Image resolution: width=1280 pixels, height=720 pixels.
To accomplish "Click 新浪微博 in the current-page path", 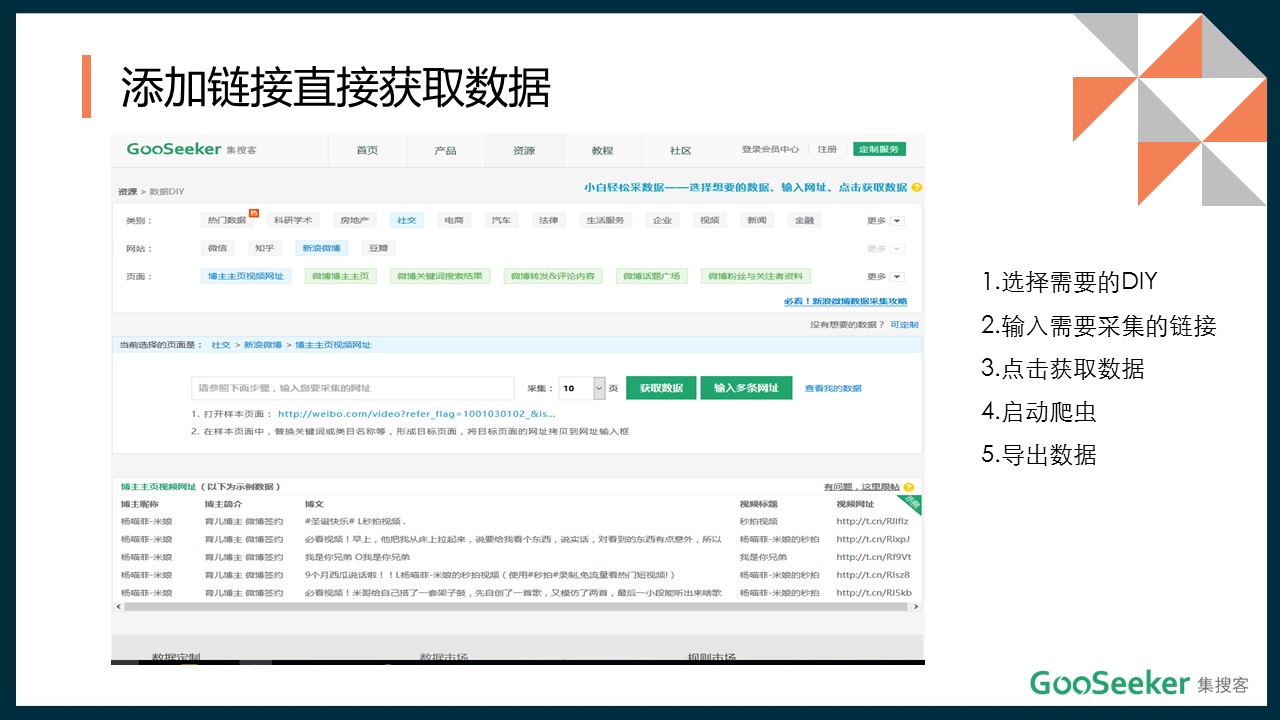I will point(263,344).
